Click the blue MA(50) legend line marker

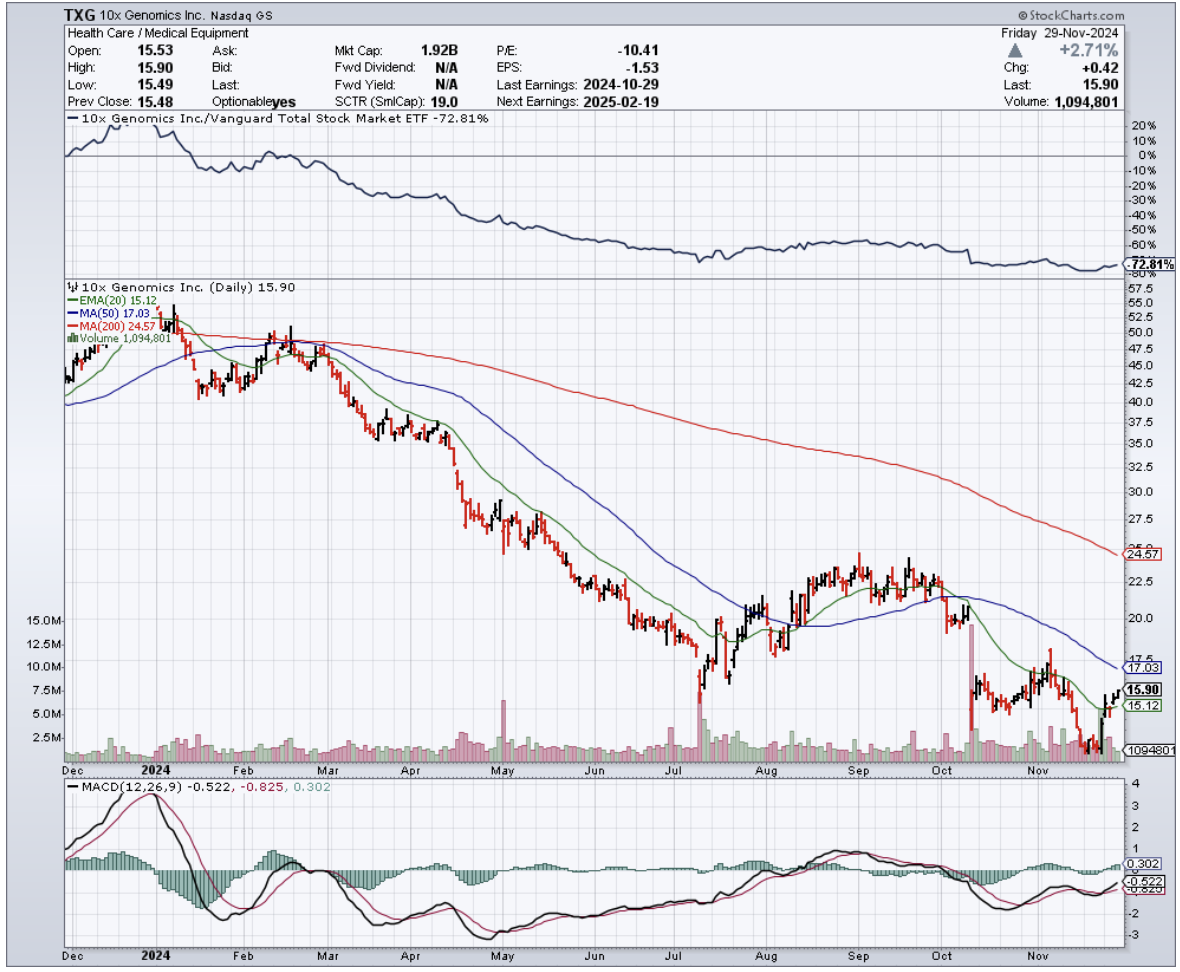(x=70, y=312)
